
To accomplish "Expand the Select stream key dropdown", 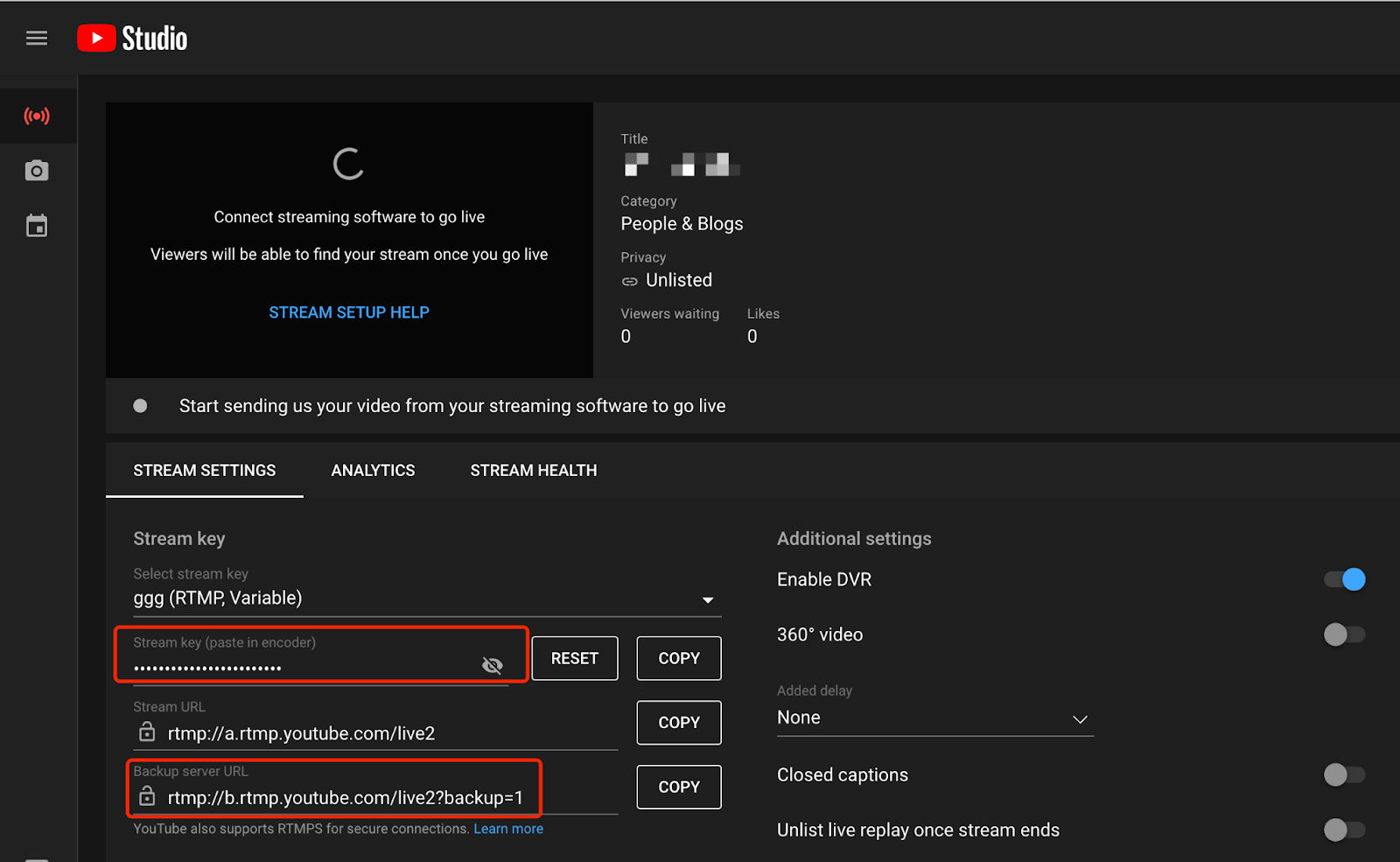I will click(707, 599).
